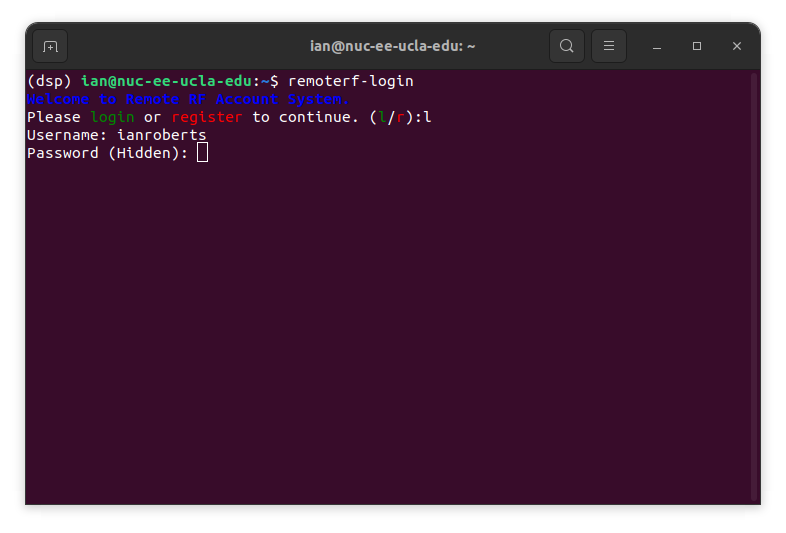Maximize the terminal window

pyautogui.click(x=697, y=46)
